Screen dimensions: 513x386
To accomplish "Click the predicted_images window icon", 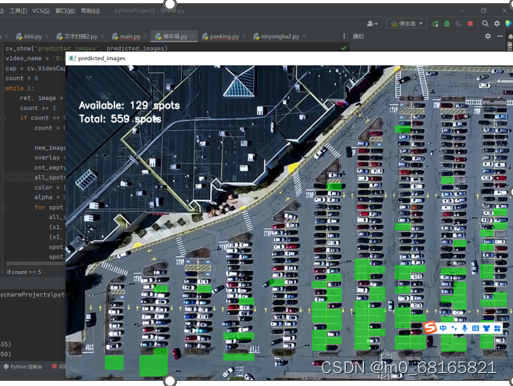I will coord(72,58).
